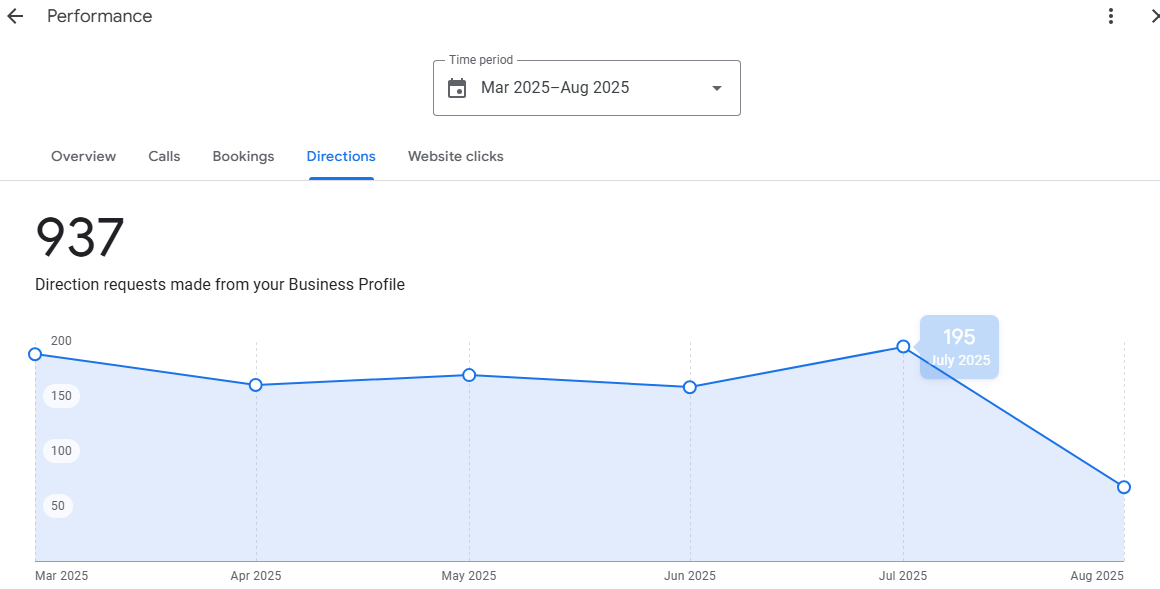Screen dimensions: 1160x589
Task: Select the April 2025 data point circle
Action: pyautogui.click(x=256, y=385)
